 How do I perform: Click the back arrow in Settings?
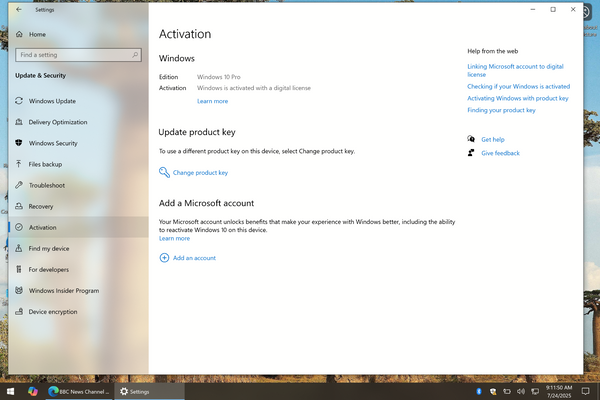(x=19, y=10)
